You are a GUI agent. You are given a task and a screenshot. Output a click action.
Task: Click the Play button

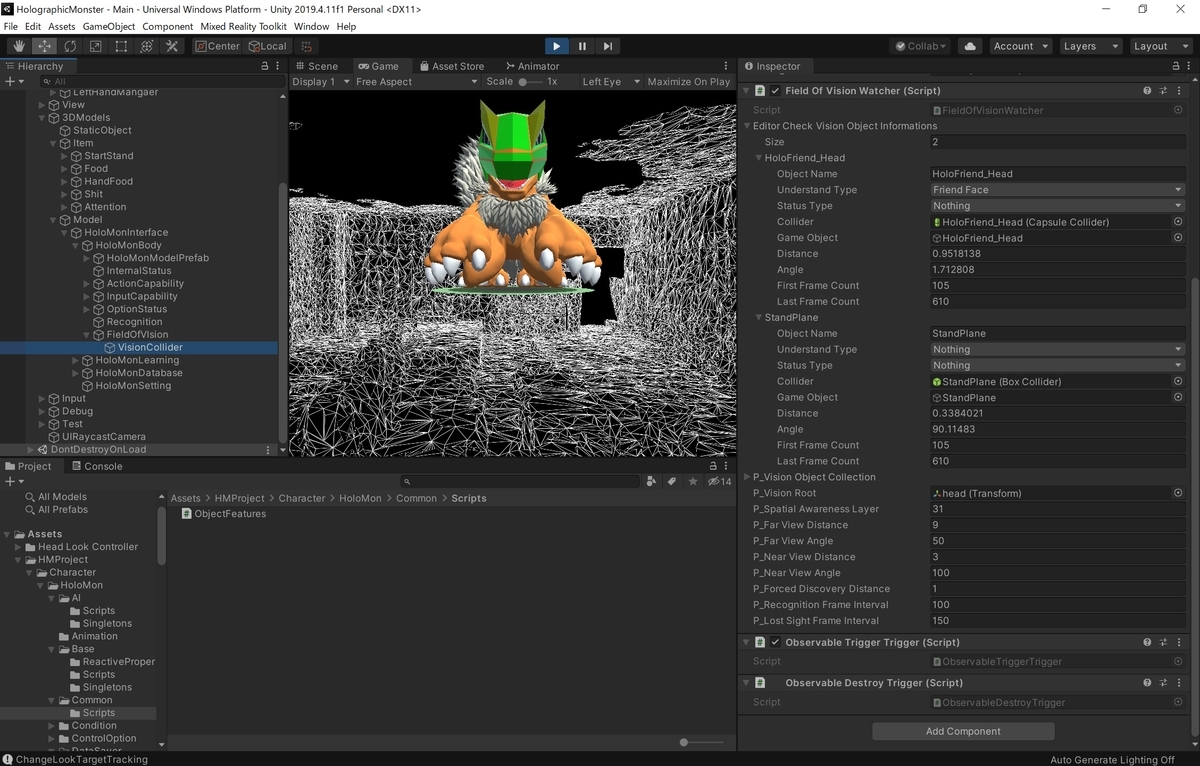[557, 46]
